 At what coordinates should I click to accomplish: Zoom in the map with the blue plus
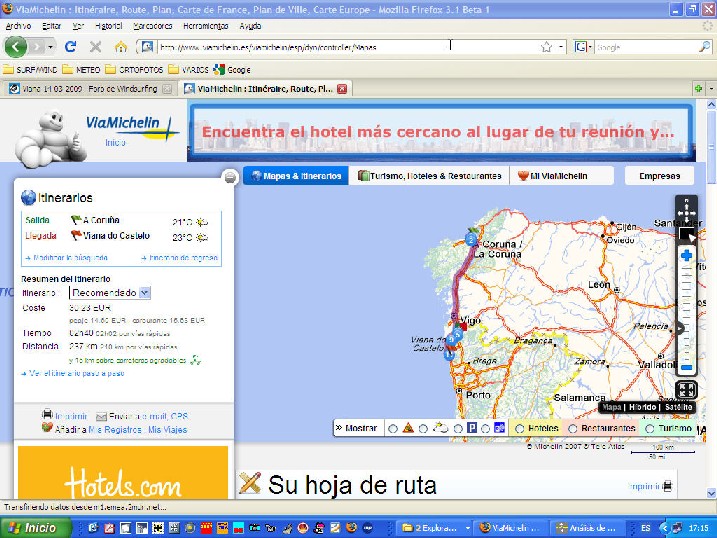(686, 256)
